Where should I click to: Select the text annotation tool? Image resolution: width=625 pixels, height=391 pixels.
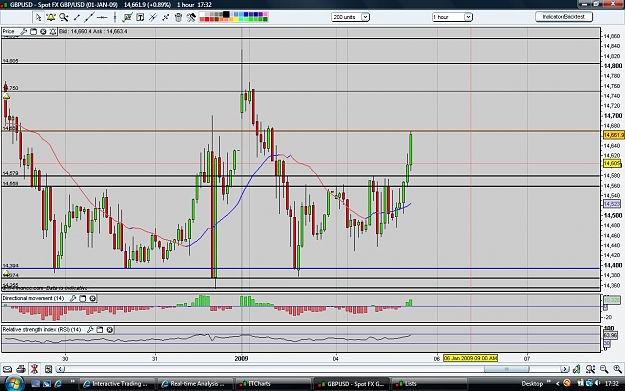coord(140,17)
